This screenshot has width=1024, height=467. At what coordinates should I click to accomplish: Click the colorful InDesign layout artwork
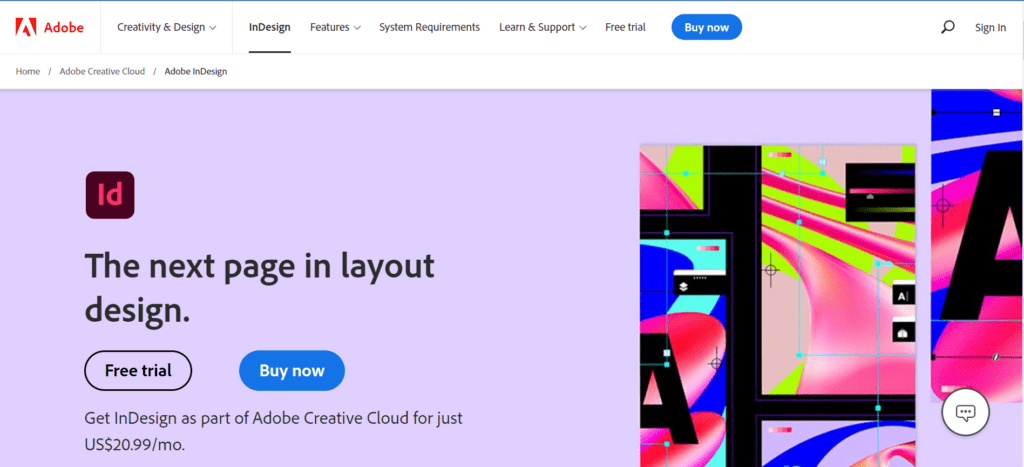(777, 306)
